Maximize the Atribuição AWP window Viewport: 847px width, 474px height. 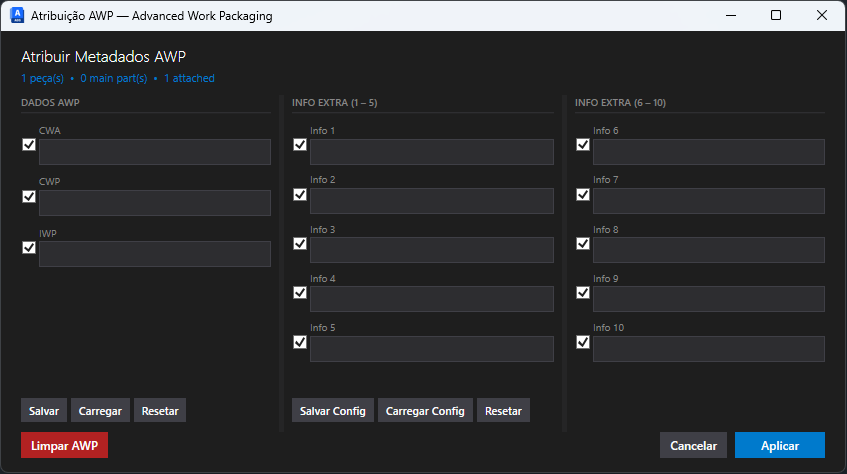[776, 15]
